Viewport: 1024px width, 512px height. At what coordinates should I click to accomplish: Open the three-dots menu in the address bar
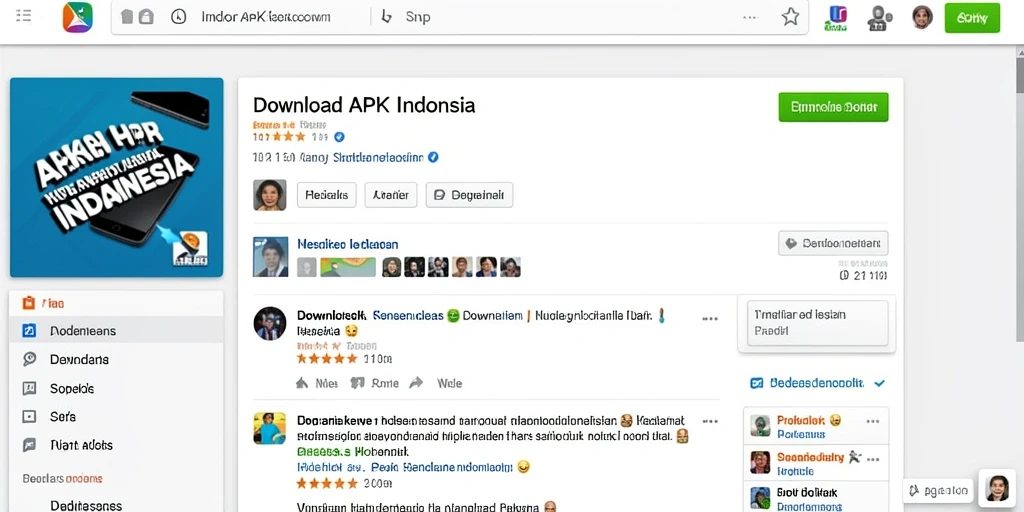pyautogui.click(x=750, y=18)
